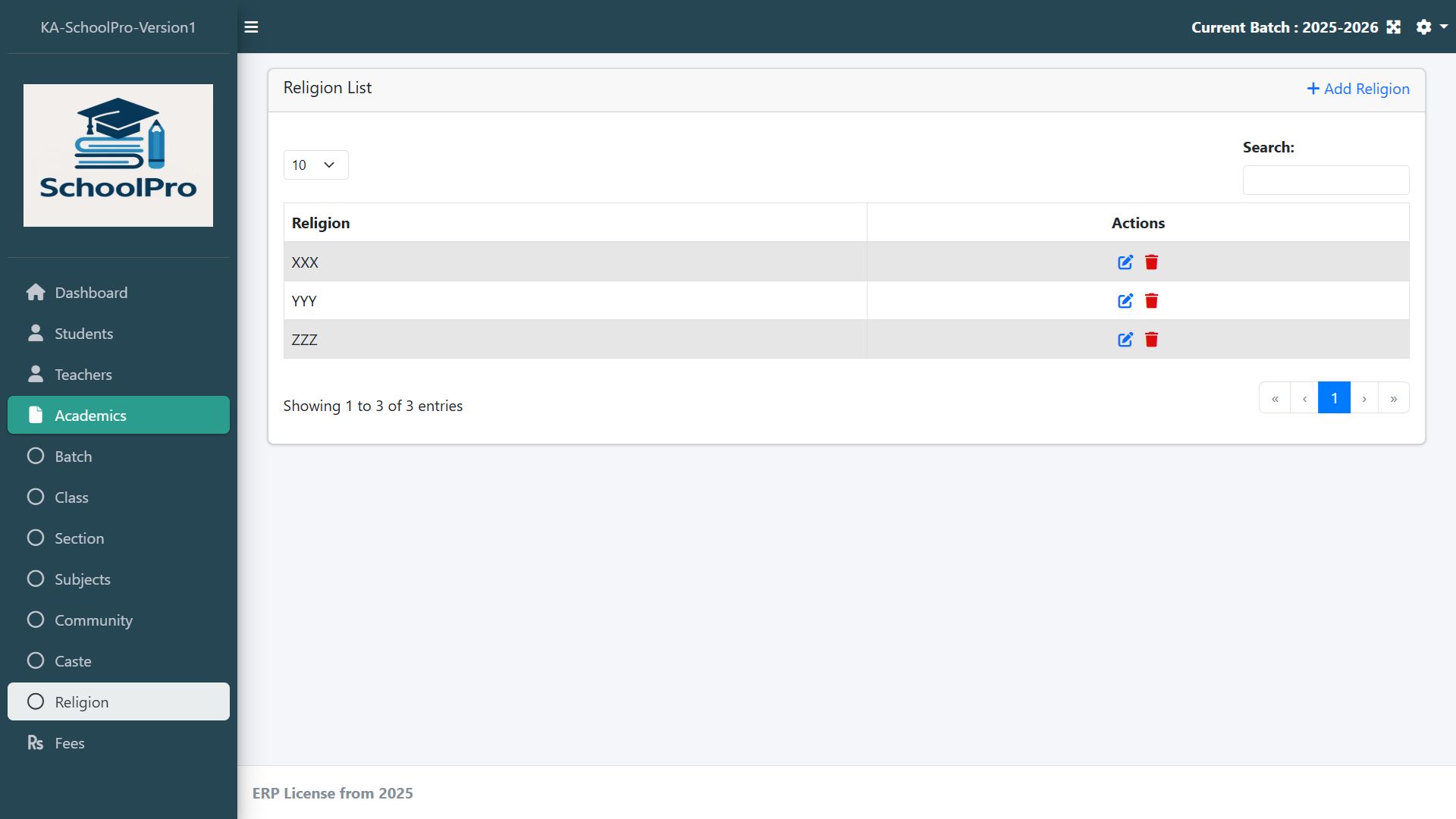Go to last page of pagination
The width and height of the screenshot is (1456, 819).
pos(1393,398)
